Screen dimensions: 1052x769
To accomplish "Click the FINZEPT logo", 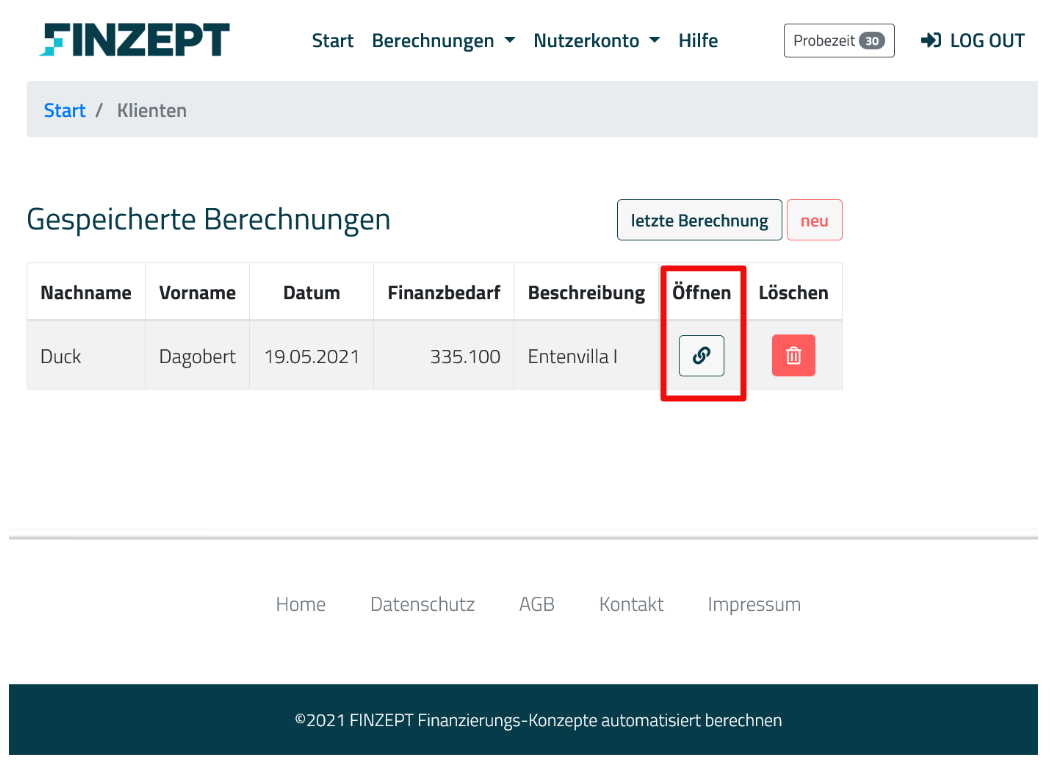I will click(134, 40).
